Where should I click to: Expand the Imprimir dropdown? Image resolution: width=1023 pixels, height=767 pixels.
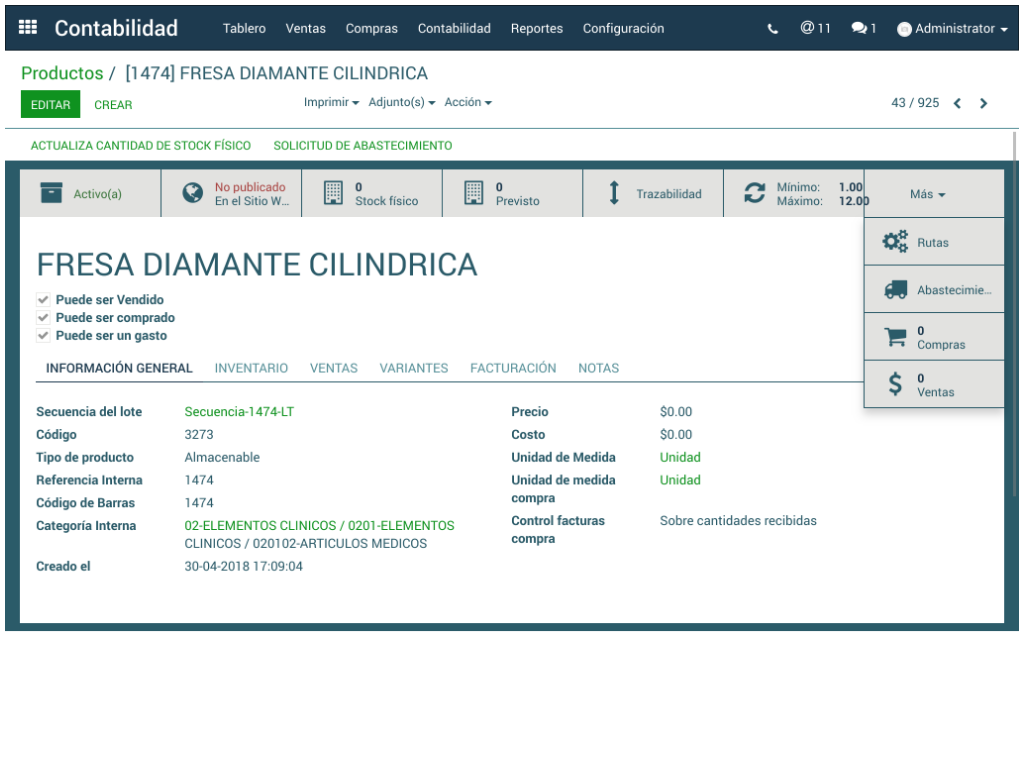(x=331, y=102)
